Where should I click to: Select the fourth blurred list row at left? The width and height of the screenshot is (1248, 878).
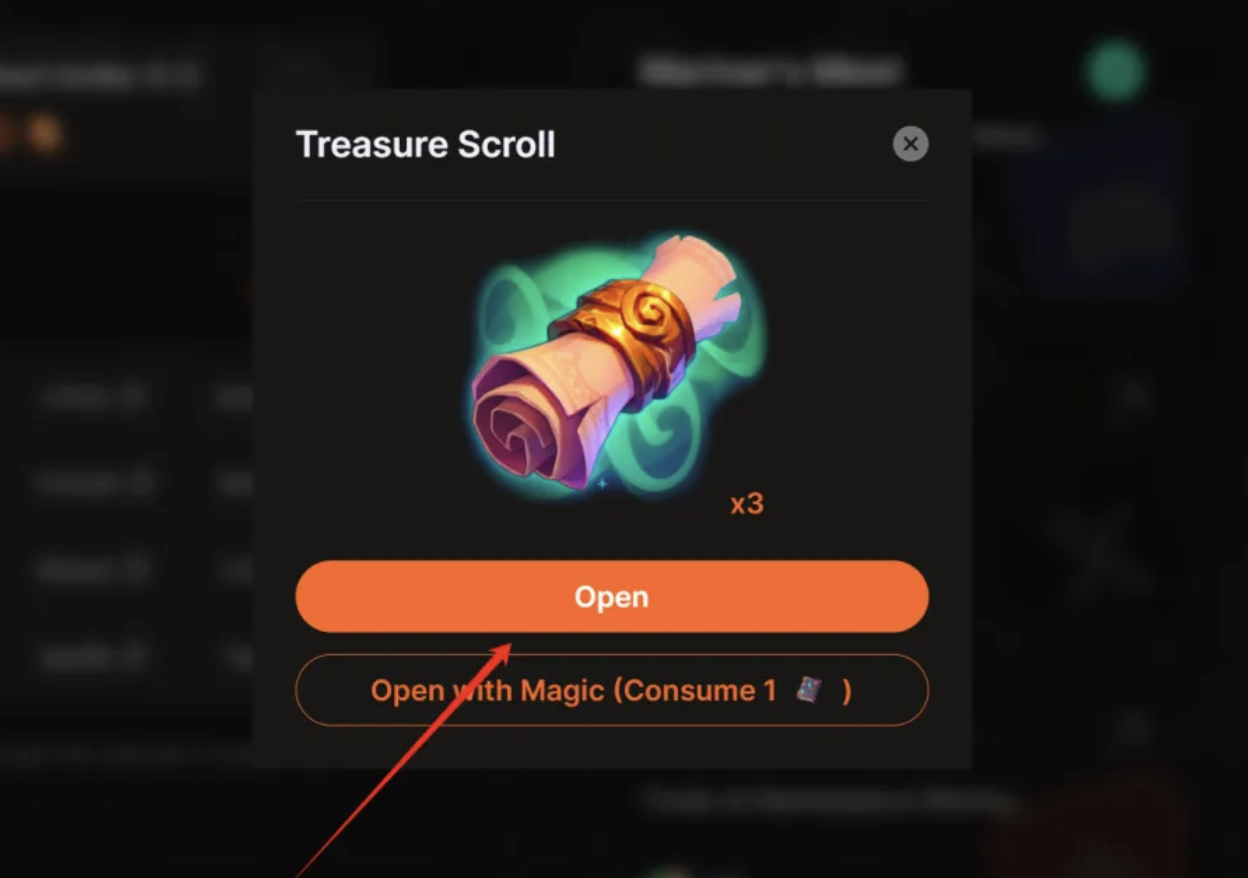[140, 657]
